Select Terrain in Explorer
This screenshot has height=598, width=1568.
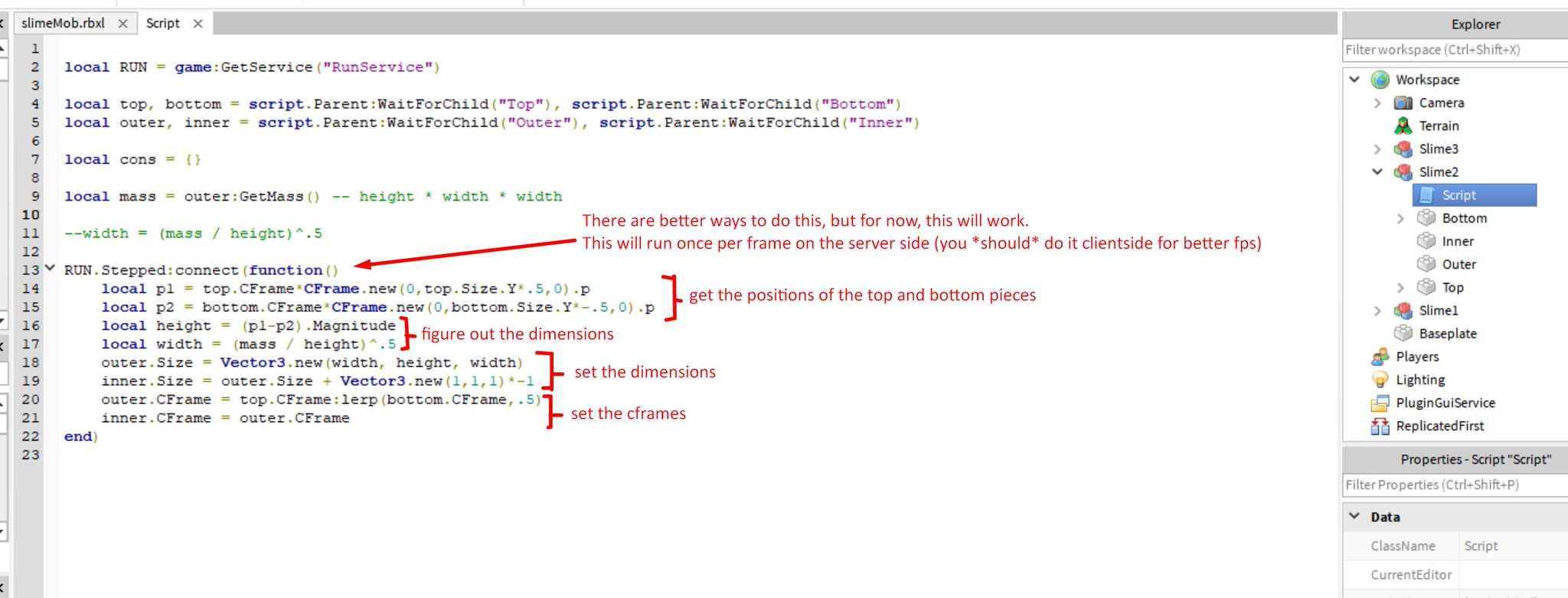click(x=1439, y=126)
